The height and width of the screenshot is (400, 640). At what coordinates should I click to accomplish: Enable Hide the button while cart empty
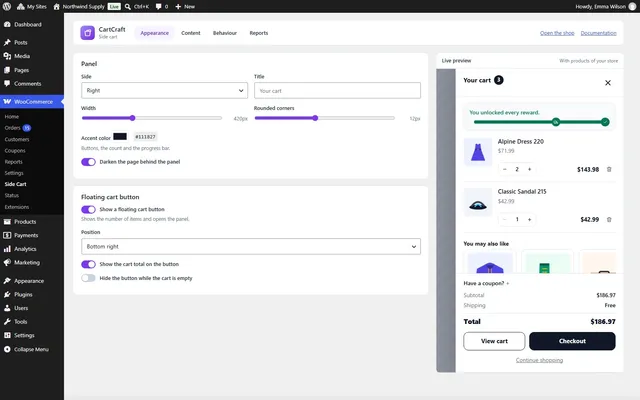point(88,278)
